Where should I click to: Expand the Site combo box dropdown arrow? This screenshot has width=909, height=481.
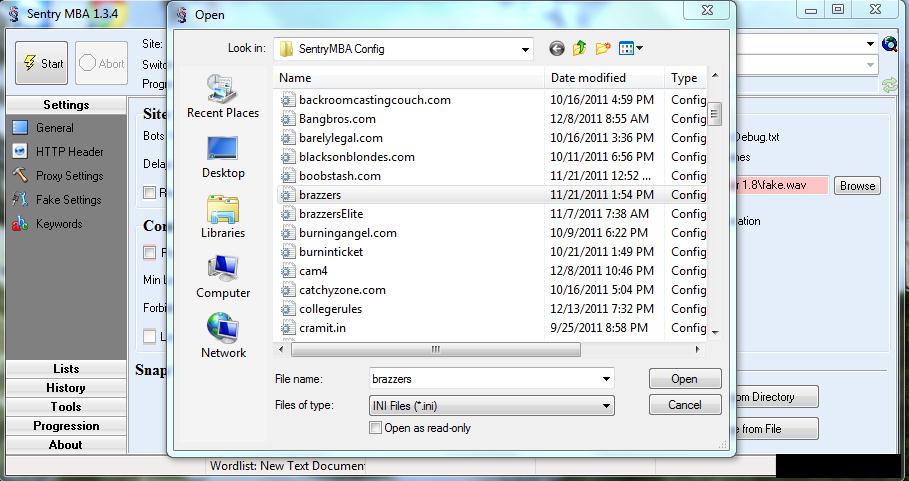point(870,44)
